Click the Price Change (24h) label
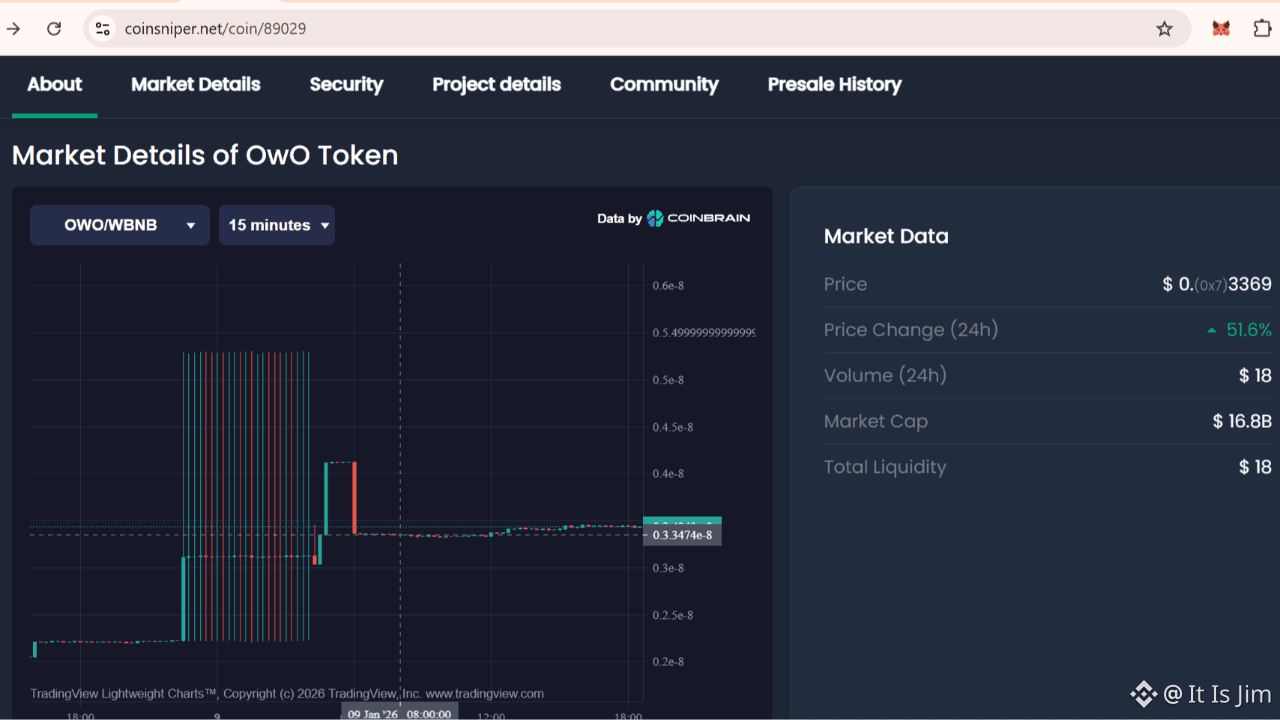This screenshot has height=720, width=1280. (x=911, y=330)
